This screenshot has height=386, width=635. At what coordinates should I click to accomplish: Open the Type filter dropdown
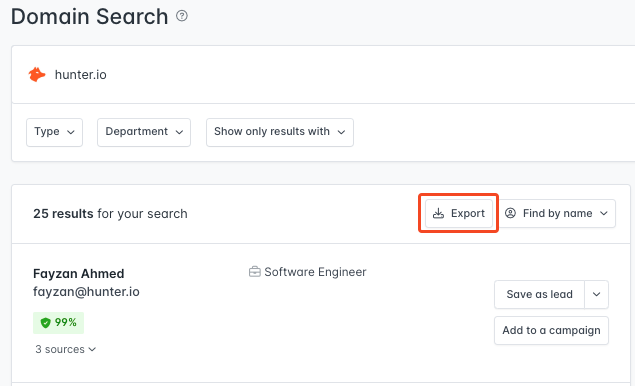54,132
